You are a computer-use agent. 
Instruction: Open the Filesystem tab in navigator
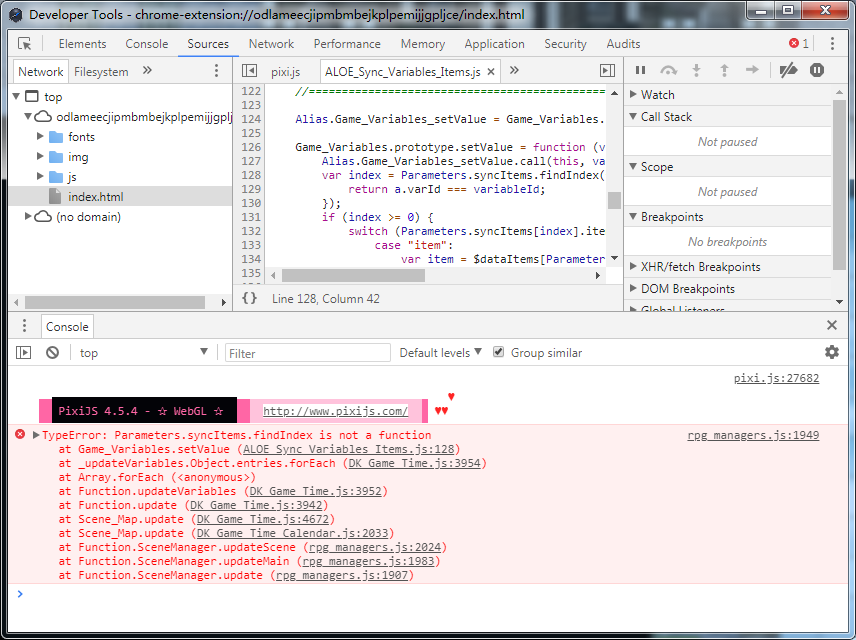point(102,72)
